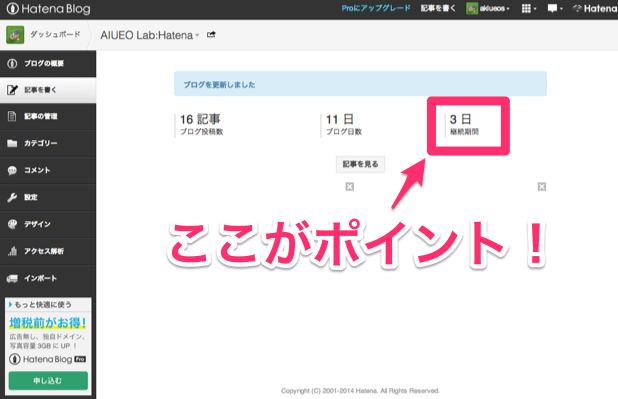Image resolution: width=618 pixels, height=399 pixels.
Task: Click the pencil write-entry sidebar icon
Action: click(12, 90)
